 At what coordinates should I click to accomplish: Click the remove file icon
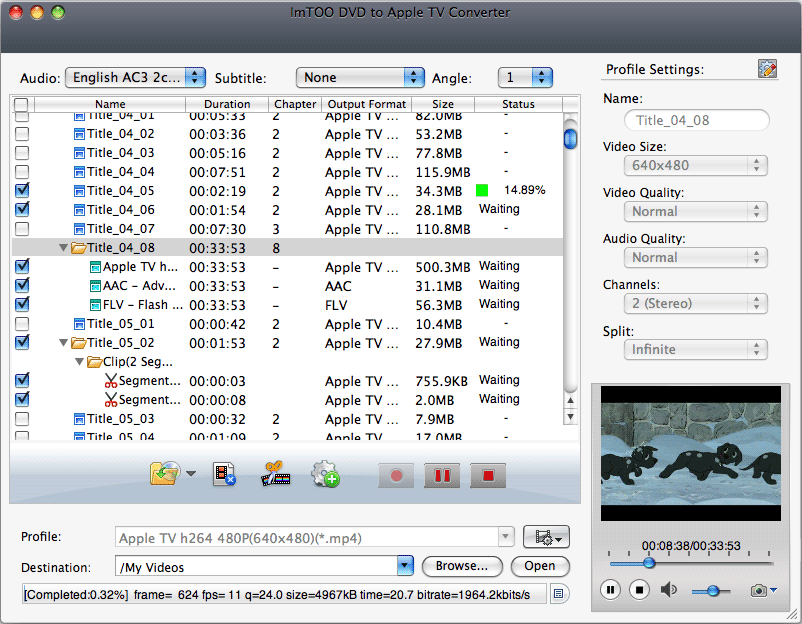tap(224, 474)
